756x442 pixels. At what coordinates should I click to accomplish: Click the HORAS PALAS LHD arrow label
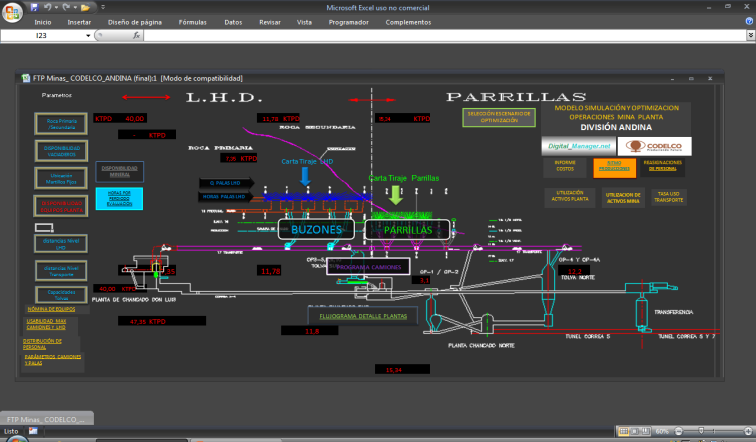[x=225, y=196]
